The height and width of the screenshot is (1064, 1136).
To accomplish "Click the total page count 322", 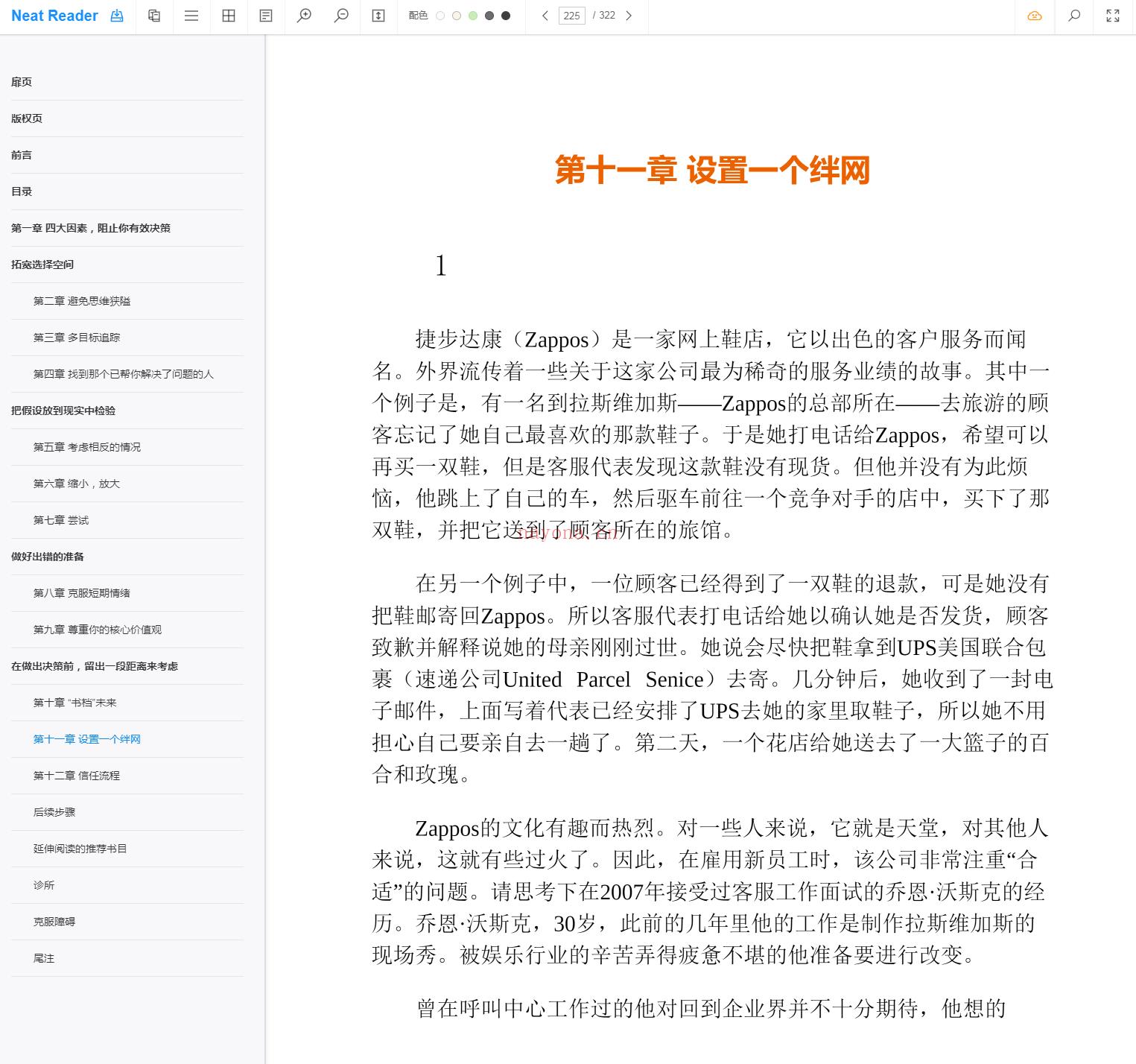I will tap(607, 16).
